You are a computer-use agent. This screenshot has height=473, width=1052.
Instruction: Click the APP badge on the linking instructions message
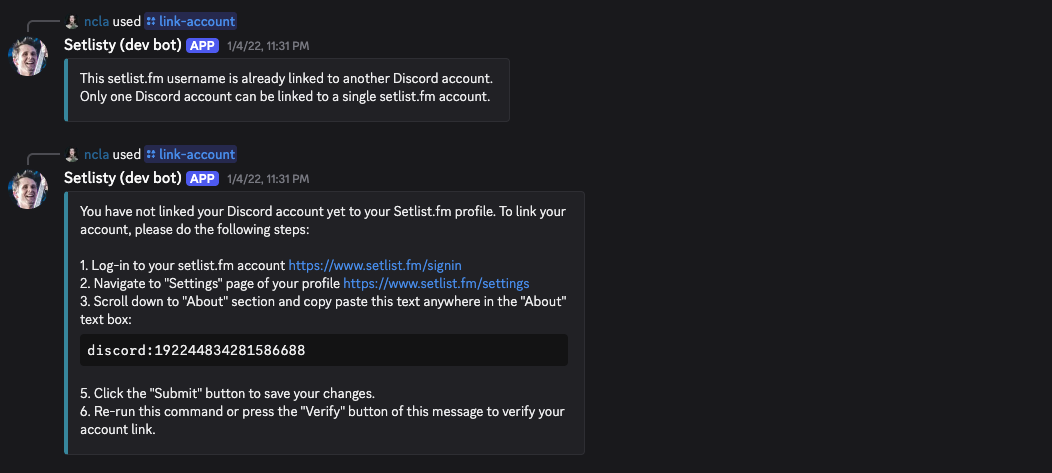[202, 178]
